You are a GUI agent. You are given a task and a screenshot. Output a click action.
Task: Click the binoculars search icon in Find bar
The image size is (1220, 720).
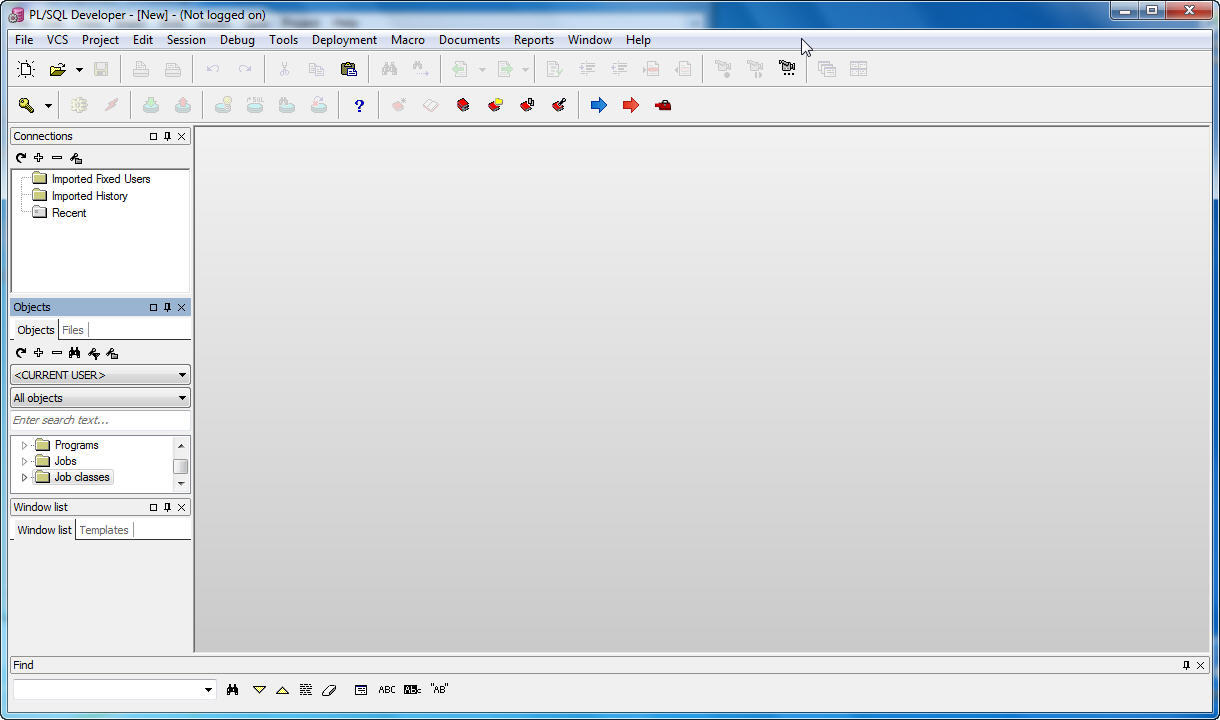pos(233,690)
